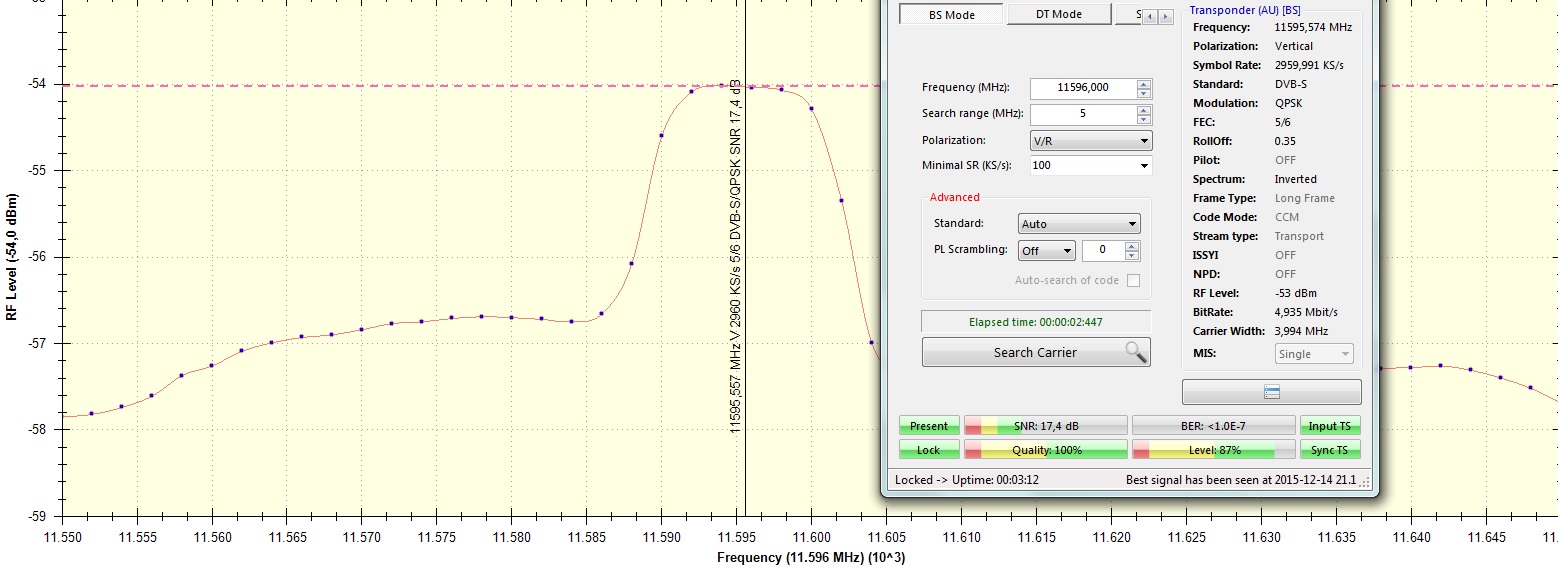1558x568 pixels.
Task: Increase the PL Scrambling code value
Action: (1132, 246)
